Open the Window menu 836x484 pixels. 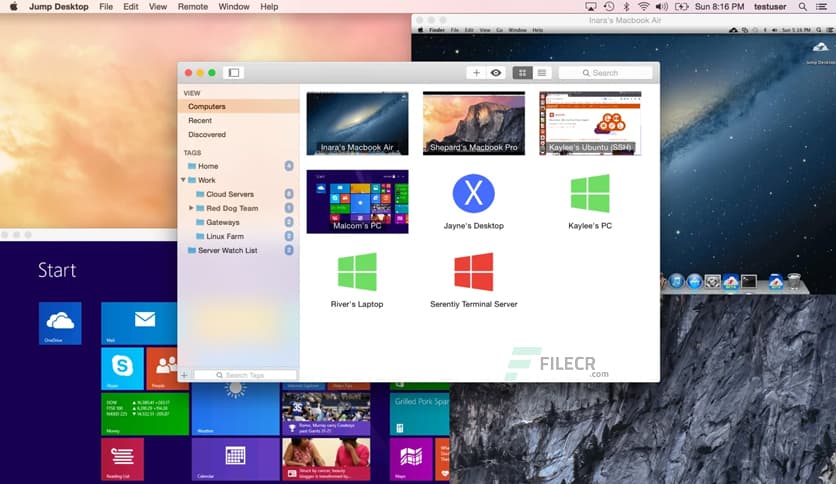tap(234, 6)
